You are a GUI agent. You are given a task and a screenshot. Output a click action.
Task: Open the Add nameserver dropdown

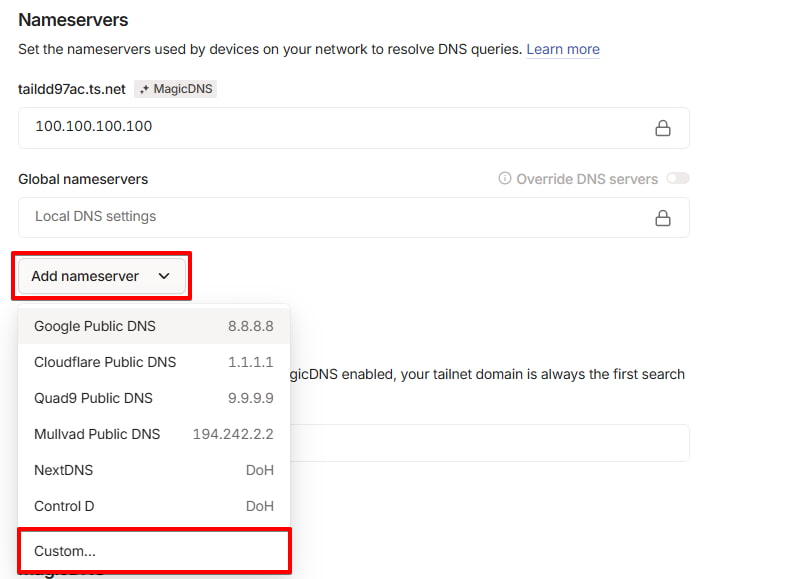pyautogui.click(x=101, y=276)
